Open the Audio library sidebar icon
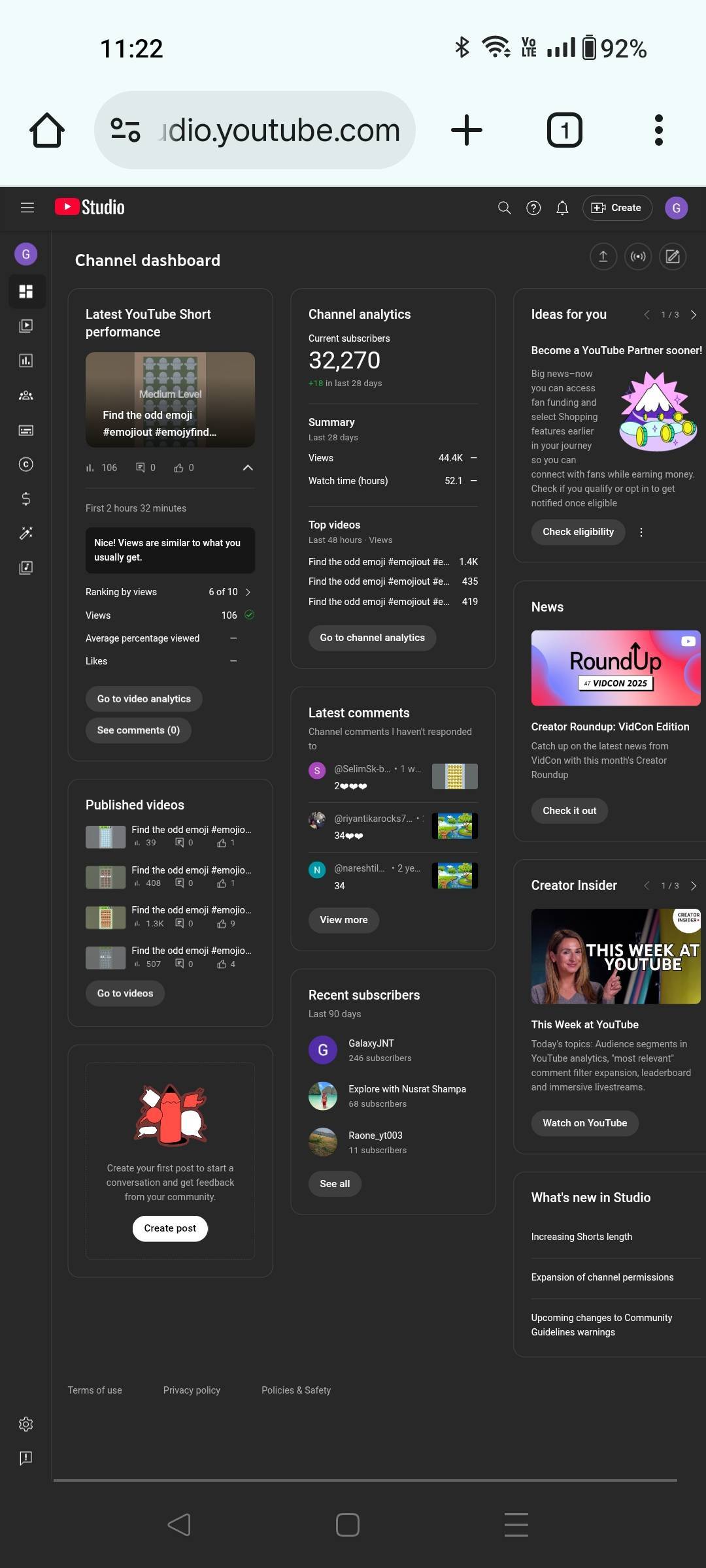The image size is (706, 1568). point(26,568)
